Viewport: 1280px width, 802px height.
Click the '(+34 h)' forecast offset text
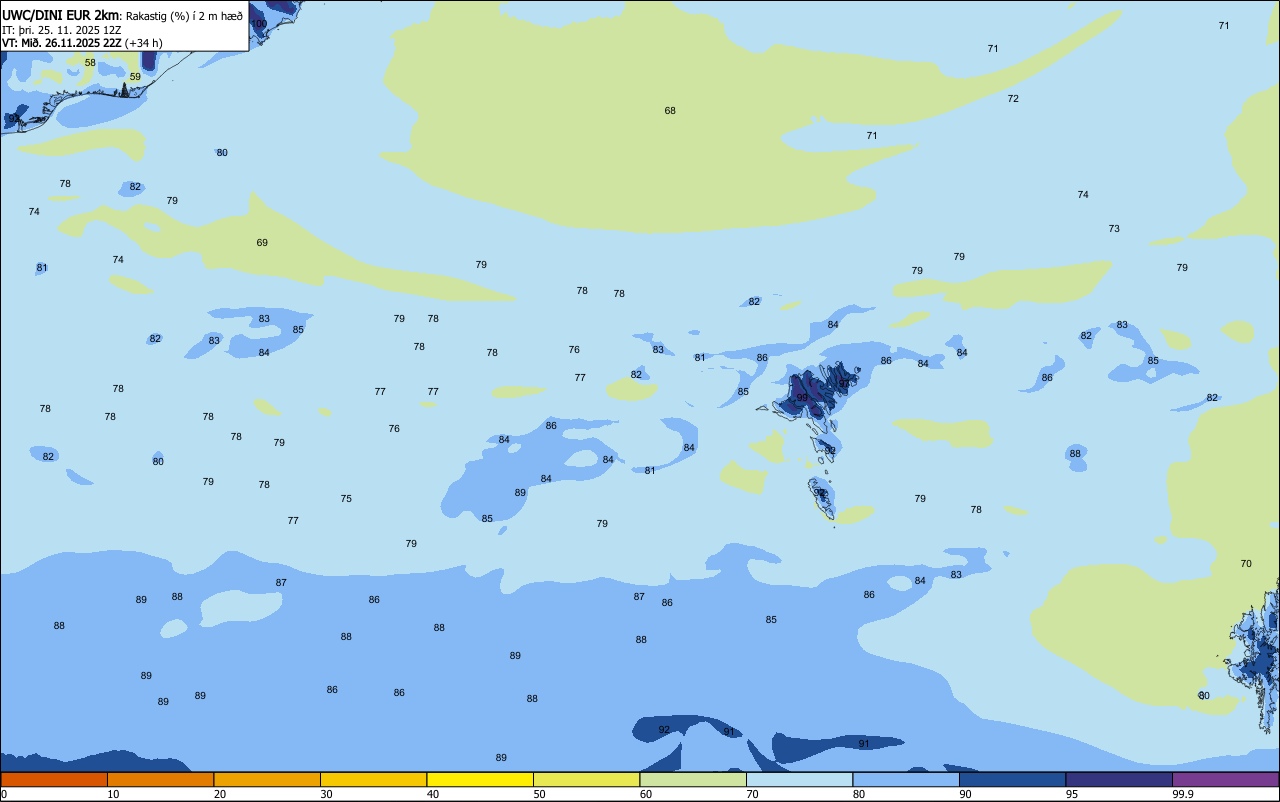click(x=143, y=43)
